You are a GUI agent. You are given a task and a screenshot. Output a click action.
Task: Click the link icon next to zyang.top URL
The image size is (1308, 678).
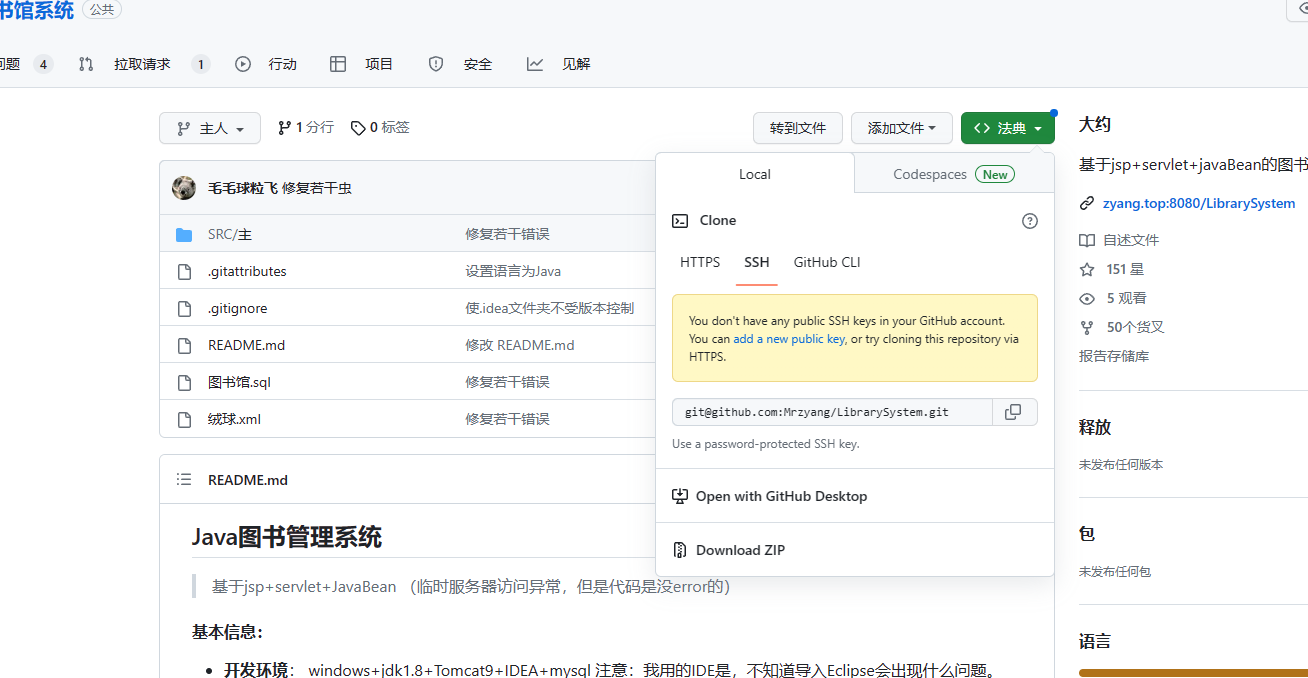point(1087,204)
